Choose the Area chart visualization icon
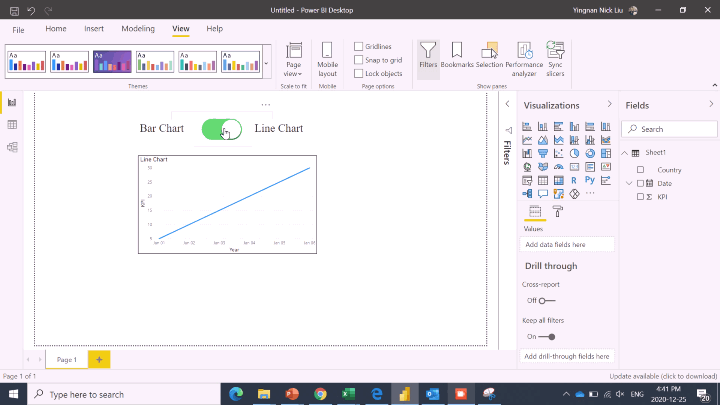720x405 pixels. pos(543,140)
